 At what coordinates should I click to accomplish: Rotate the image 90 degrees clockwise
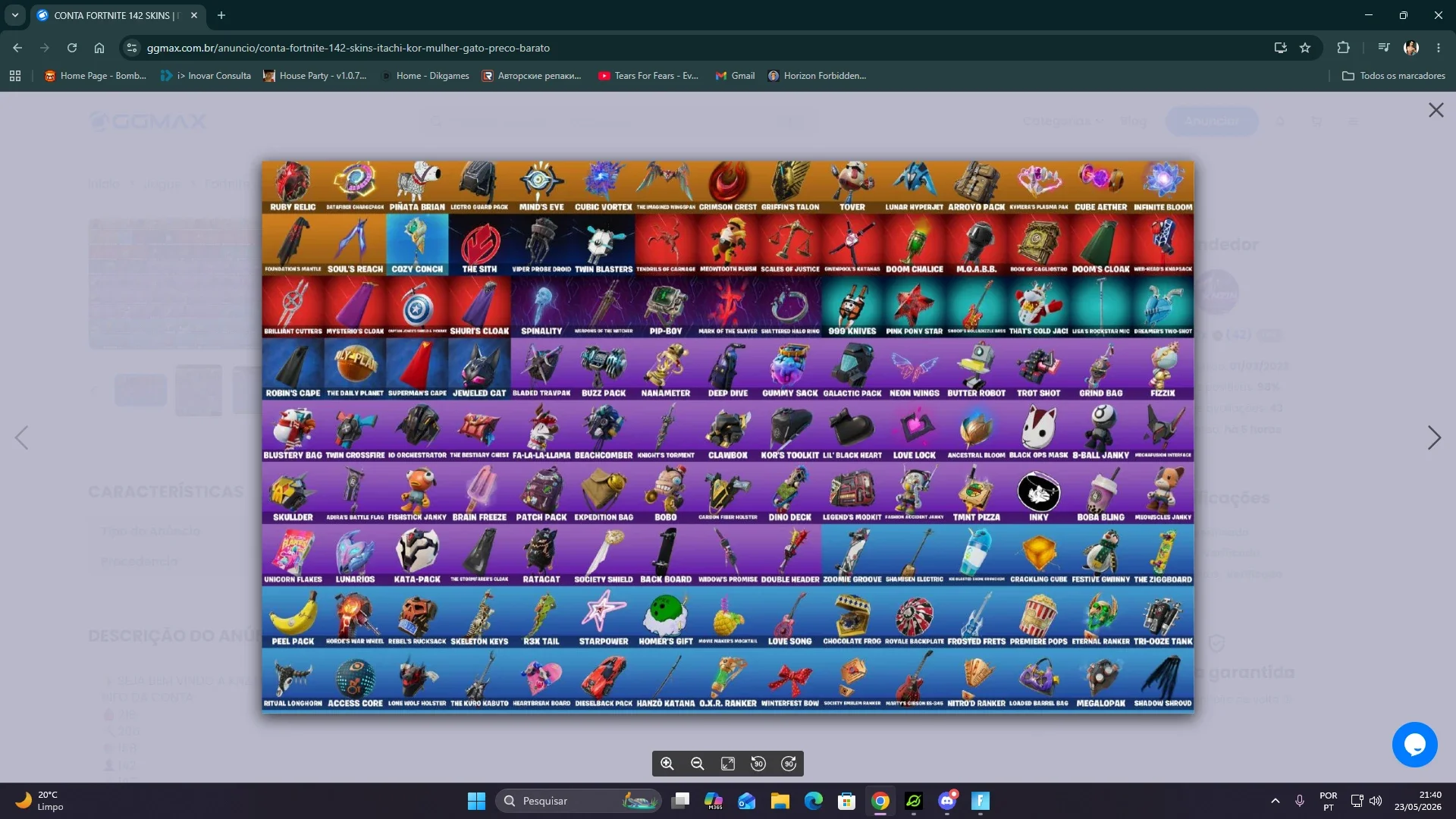[x=789, y=764]
